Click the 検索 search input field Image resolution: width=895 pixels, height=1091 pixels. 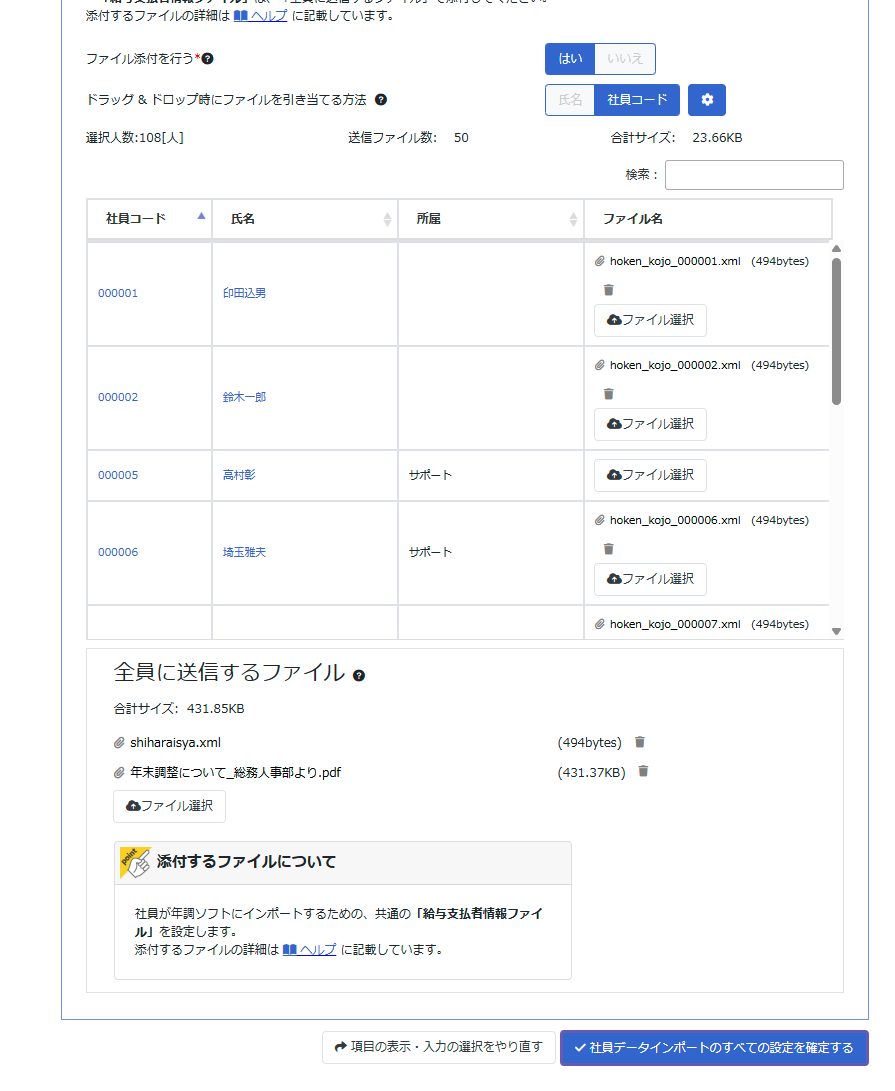coord(754,175)
